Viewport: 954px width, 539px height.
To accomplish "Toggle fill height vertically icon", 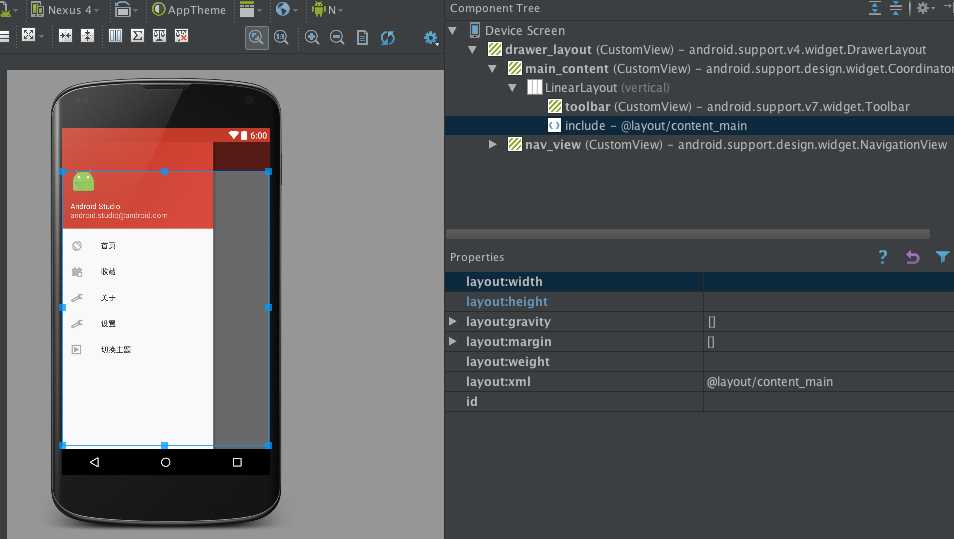I will pos(88,36).
